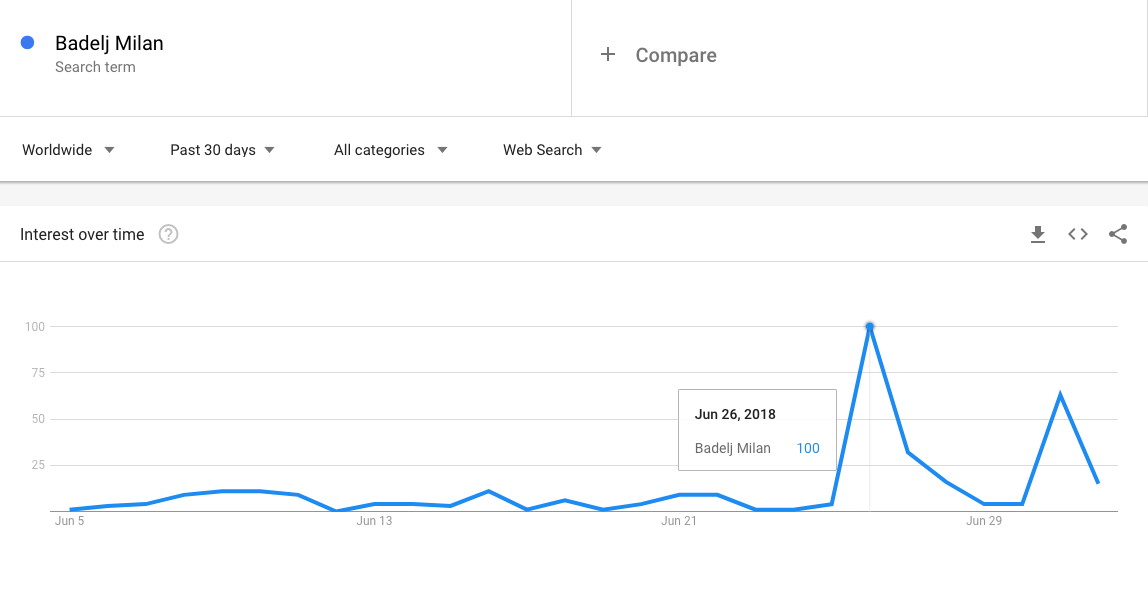Share the interest over time chart
The image size is (1148, 596).
coord(1118,234)
